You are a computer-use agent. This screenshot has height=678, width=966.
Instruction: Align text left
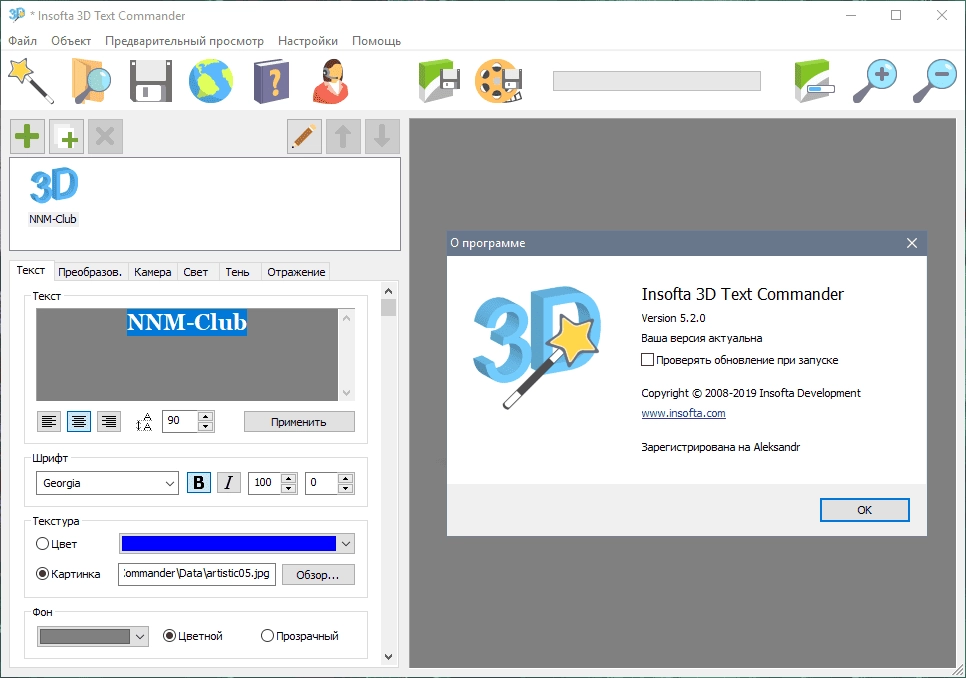coord(49,422)
